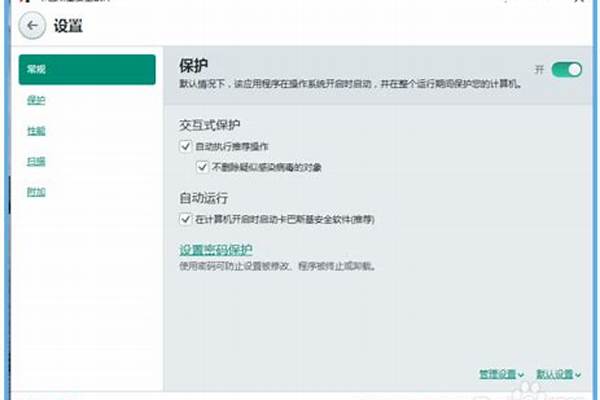
Task: Click the 交互式保护 heading text
Action: 209,125
